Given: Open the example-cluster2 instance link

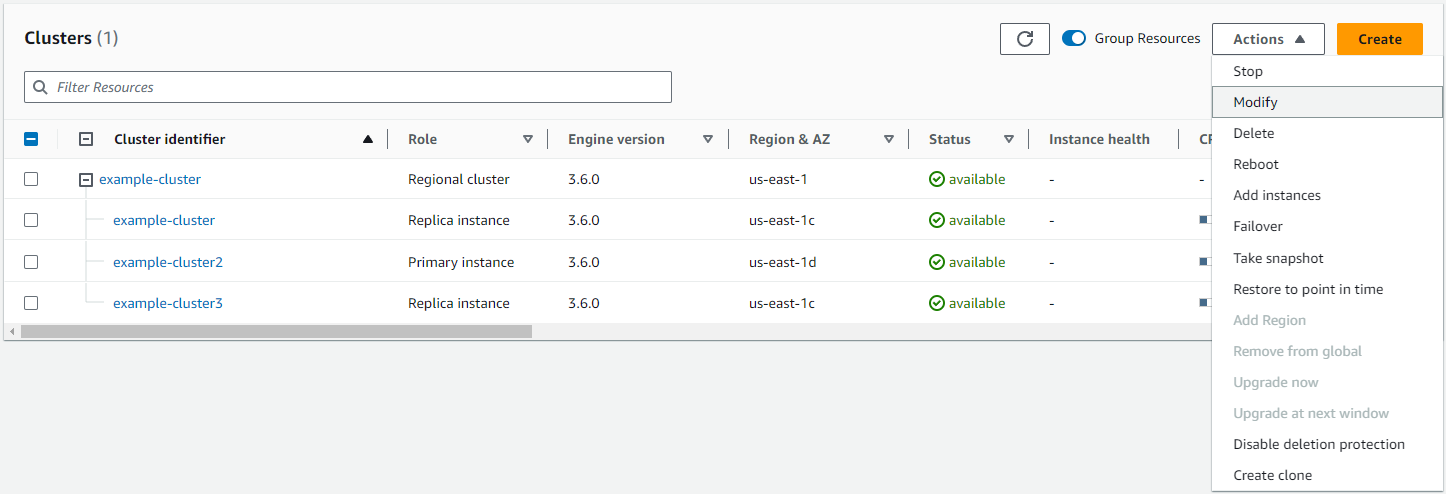Looking at the screenshot, I should click(x=167, y=262).
